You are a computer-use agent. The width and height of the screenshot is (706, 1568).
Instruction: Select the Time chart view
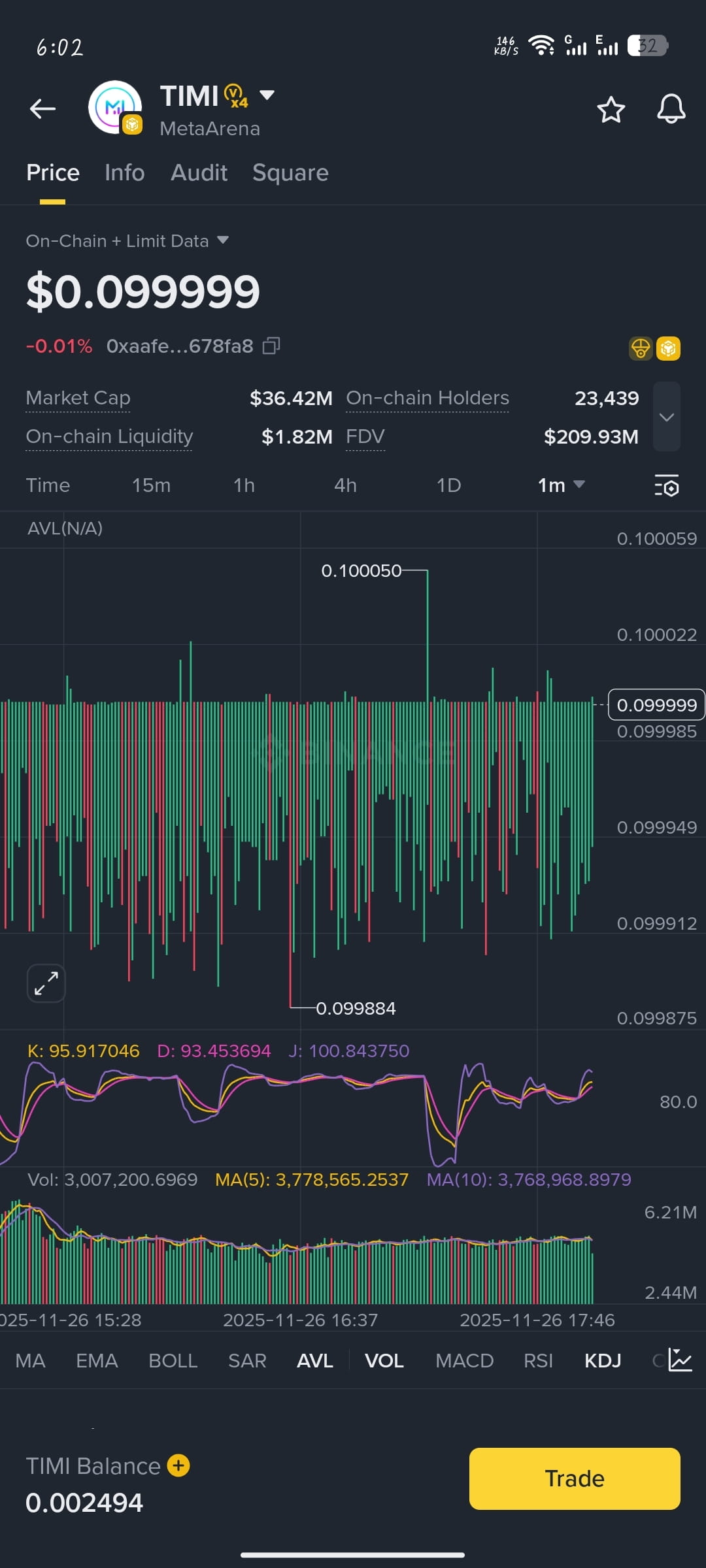(48, 485)
